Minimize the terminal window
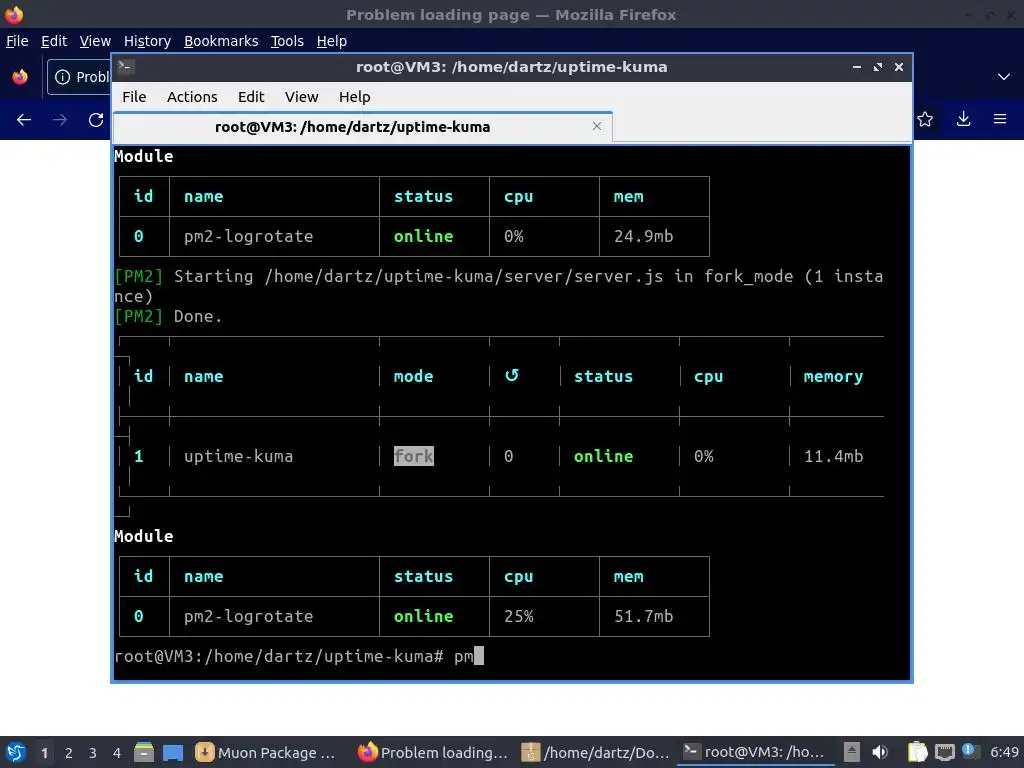This screenshot has width=1024, height=768. [857, 67]
